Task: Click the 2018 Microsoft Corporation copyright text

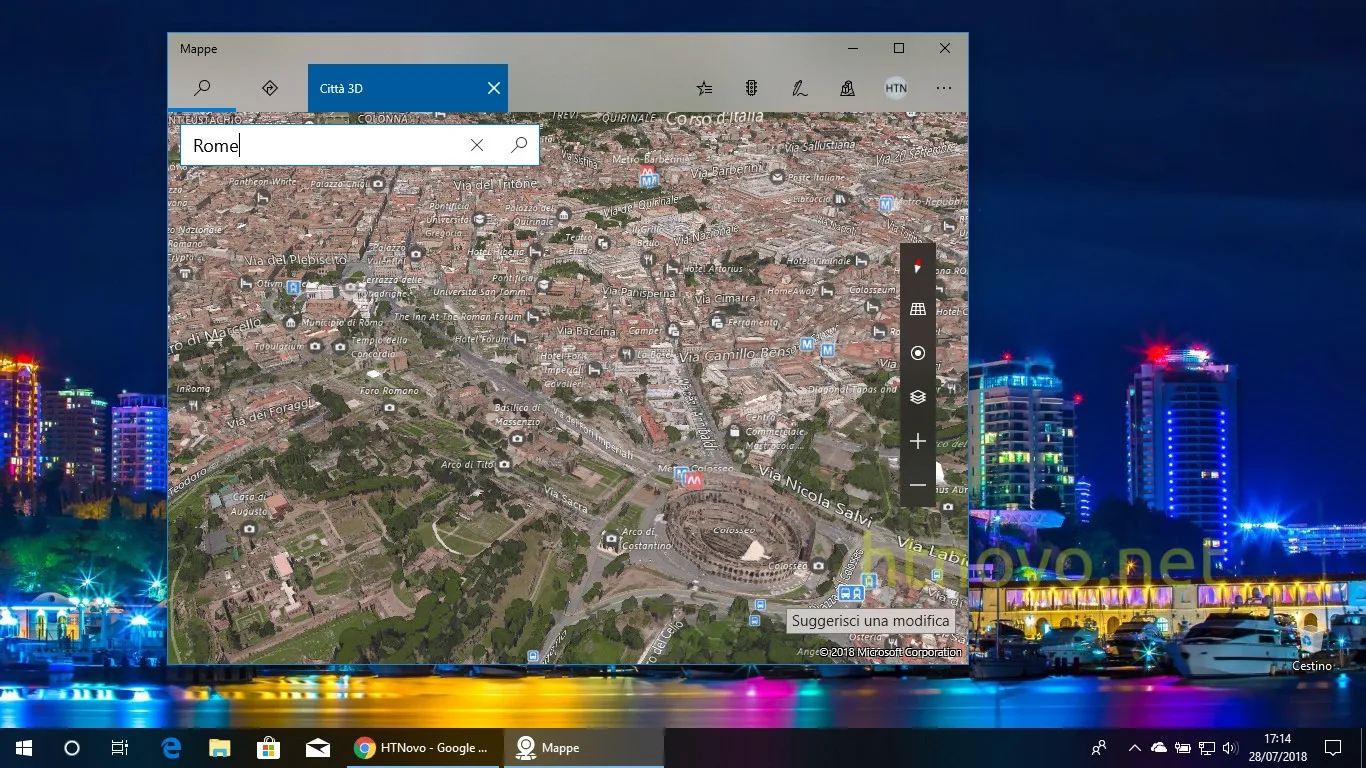Action: click(891, 652)
